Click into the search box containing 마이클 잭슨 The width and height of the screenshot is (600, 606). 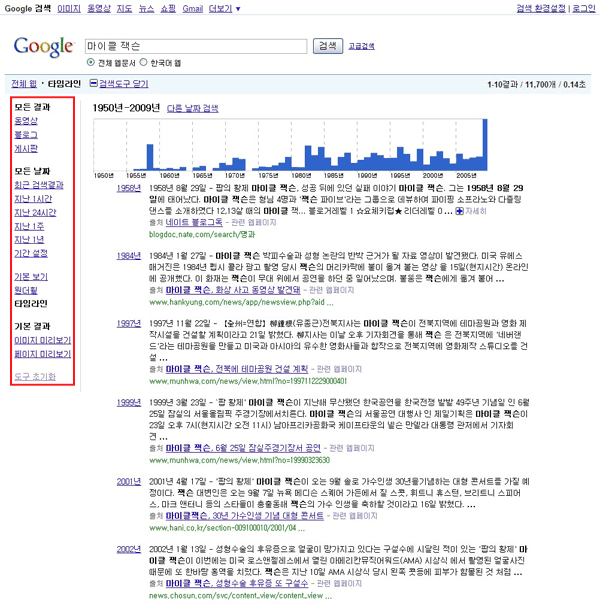coord(196,46)
